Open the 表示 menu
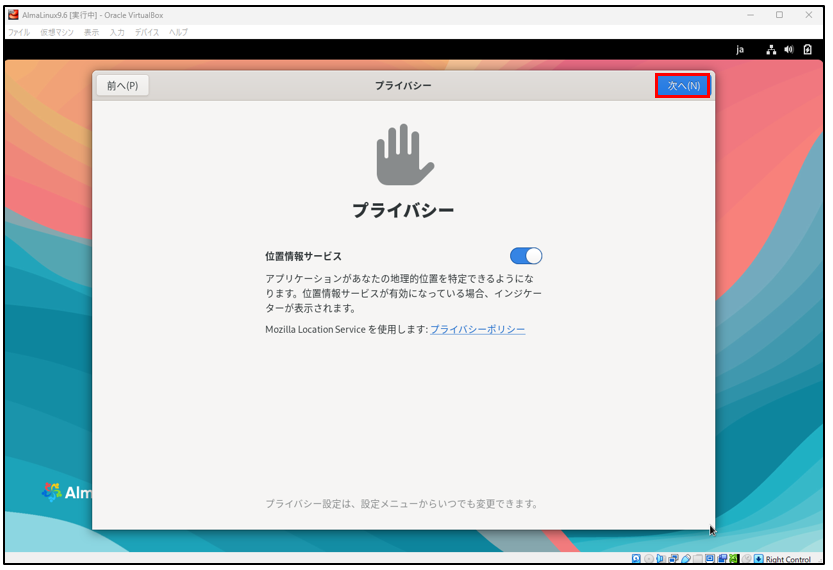 pos(91,32)
